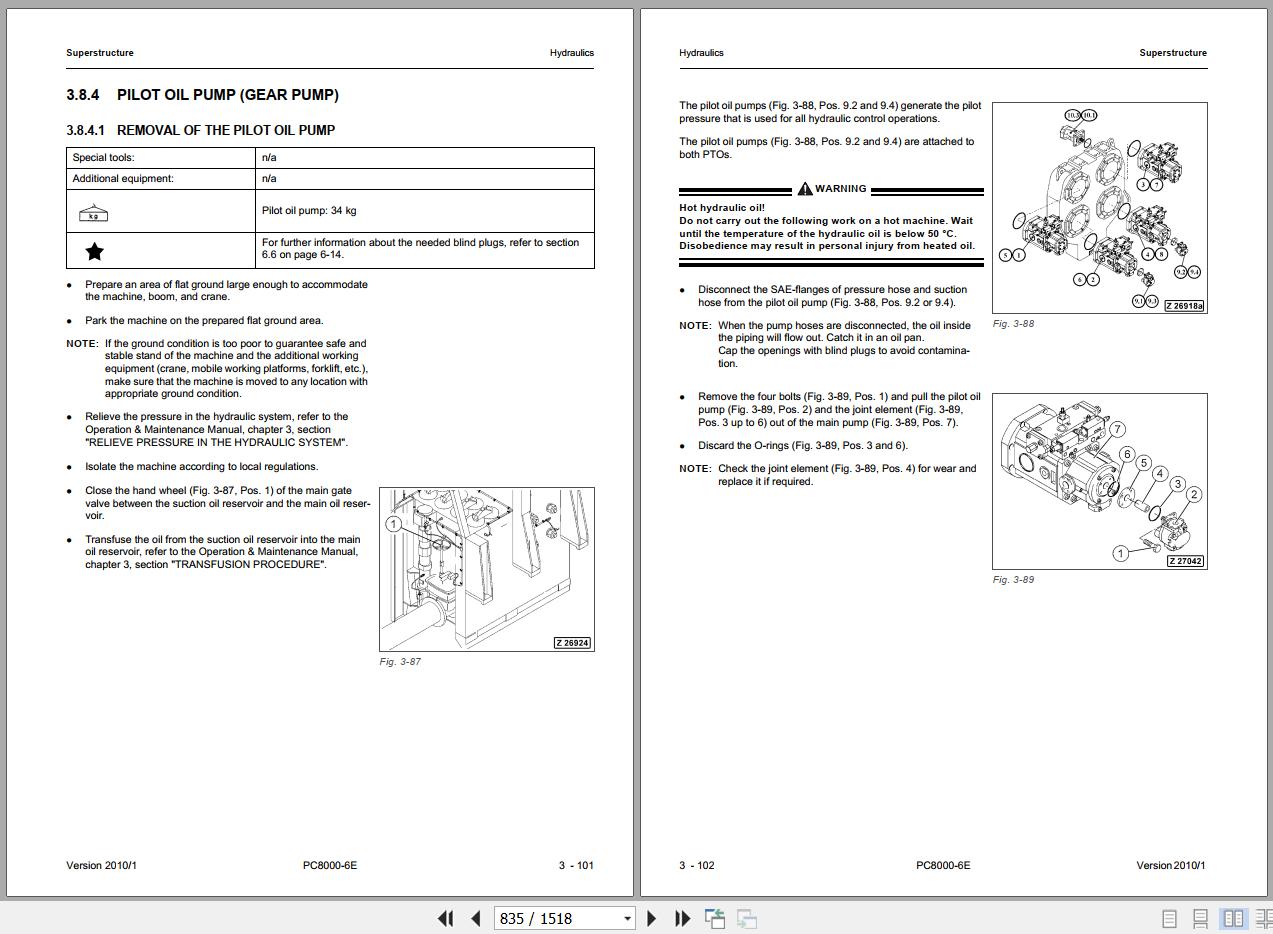Click the blind plugs section 6.6 reference text
The image size is (1273, 934).
click(420, 248)
